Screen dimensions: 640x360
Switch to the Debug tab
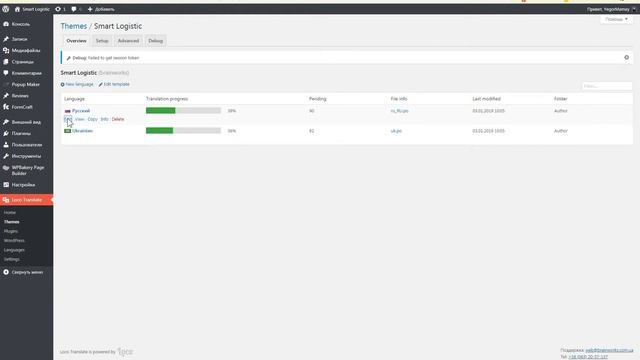(156, 41)
